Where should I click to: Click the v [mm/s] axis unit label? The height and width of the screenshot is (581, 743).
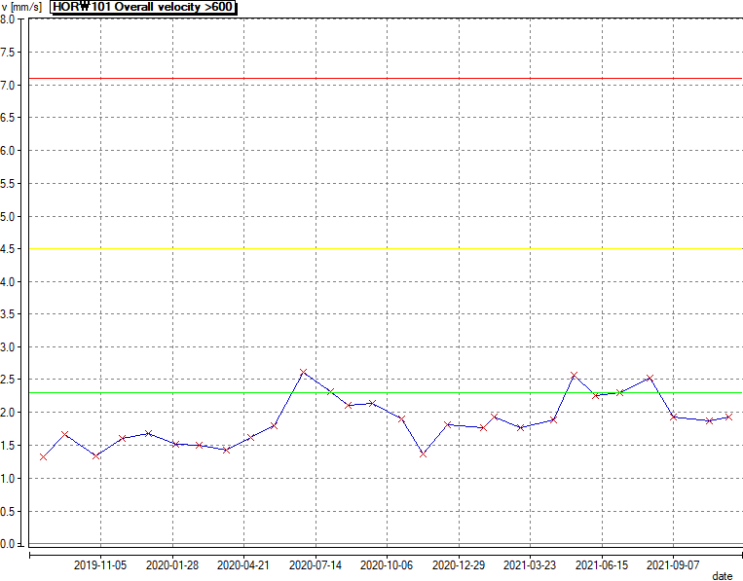pos(22,7)
